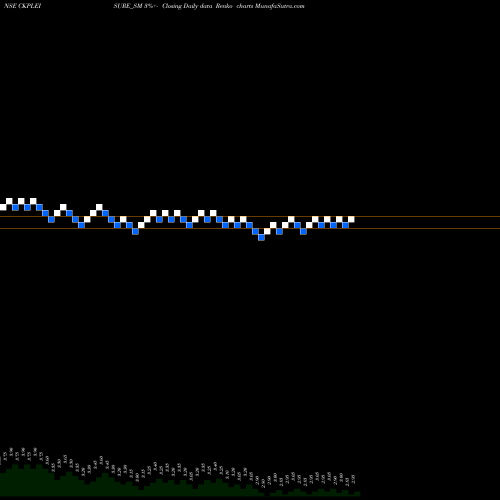Click the NSE CKPLEI symbol title
Screen dimensions: 500x500
click(x=22, y=6)
